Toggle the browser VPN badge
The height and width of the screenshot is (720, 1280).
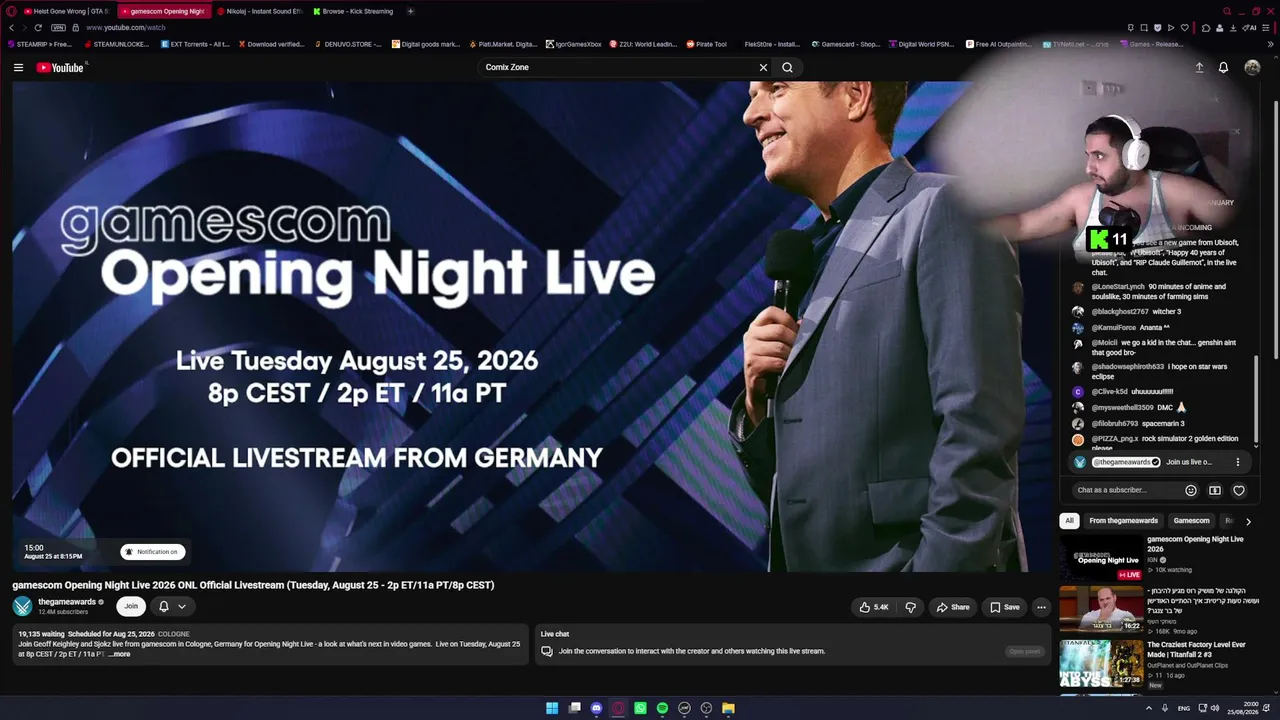pyautogui.click(x=59, y=27)
